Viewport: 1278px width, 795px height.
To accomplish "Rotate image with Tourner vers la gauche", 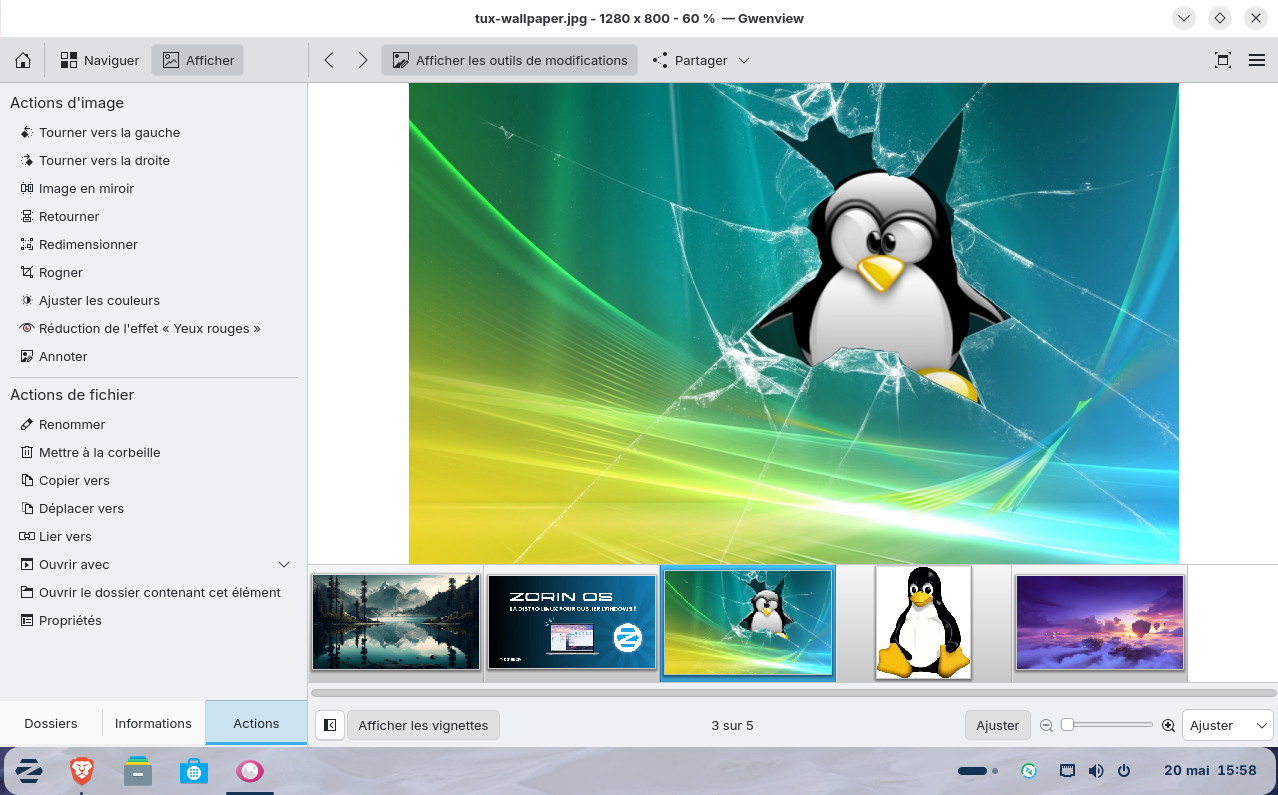I will 100,132.
